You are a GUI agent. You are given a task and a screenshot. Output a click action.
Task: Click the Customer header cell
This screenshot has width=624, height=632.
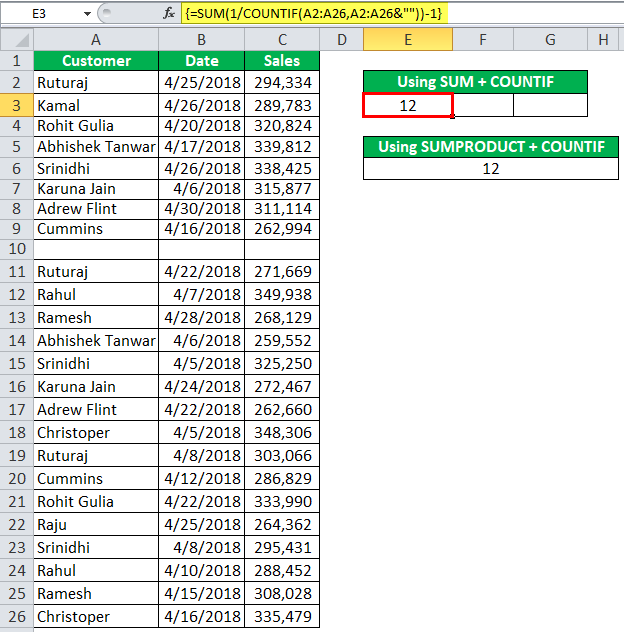[96, 61]
